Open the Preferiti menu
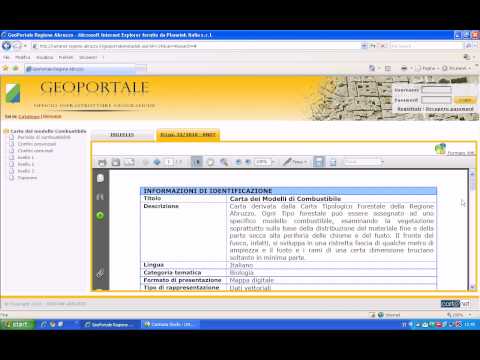Viewport: 480px width, 360px height. [66, 57]
